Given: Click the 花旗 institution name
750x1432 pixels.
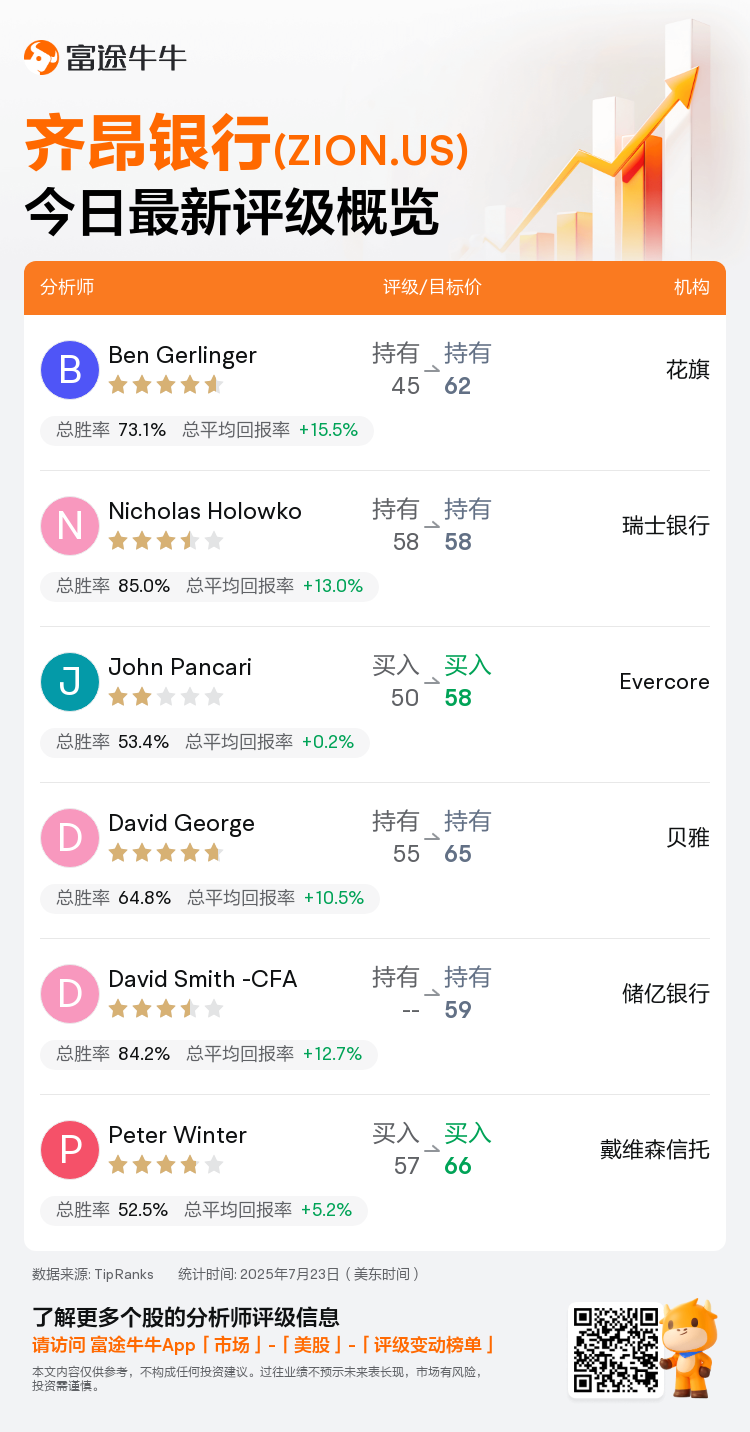Looking at the screenshot, I should 688,370.
